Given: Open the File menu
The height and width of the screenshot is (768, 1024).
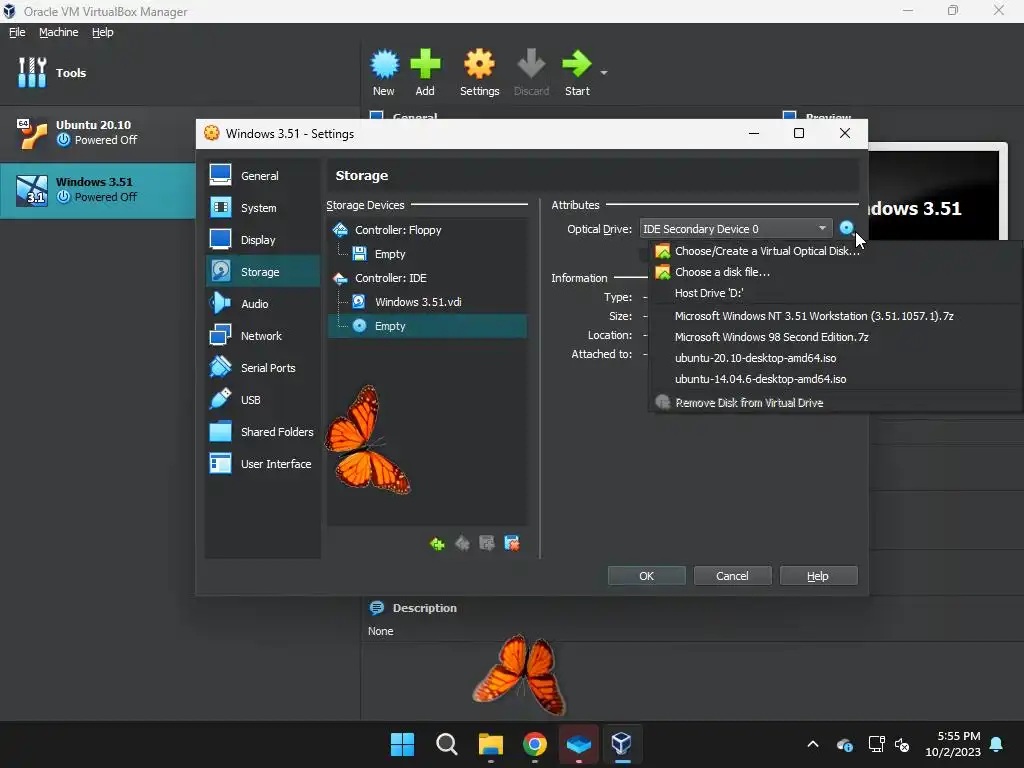Looking at the screenshot, I should pos(17,32).
